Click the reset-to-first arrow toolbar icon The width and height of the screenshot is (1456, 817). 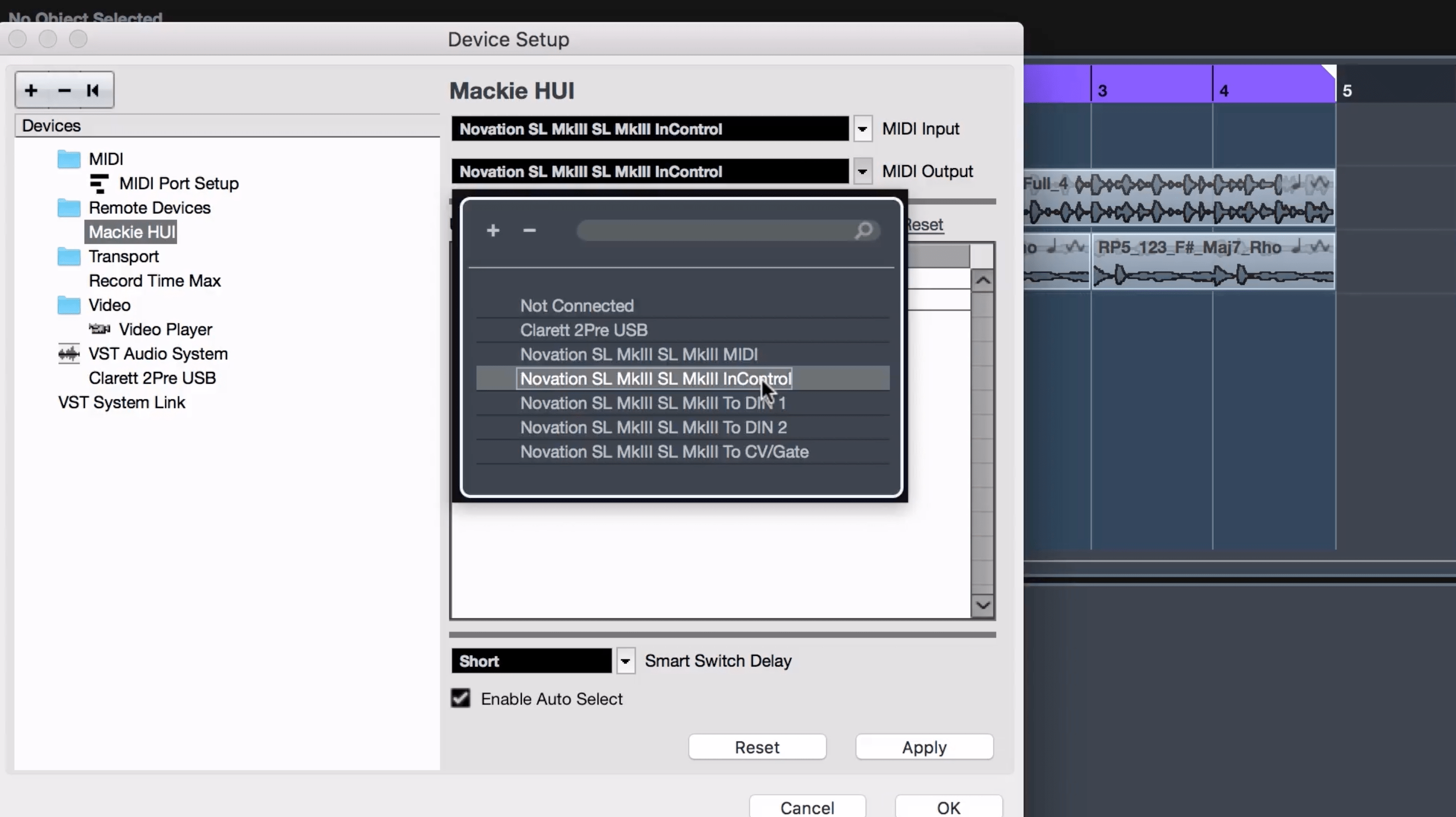93,90
